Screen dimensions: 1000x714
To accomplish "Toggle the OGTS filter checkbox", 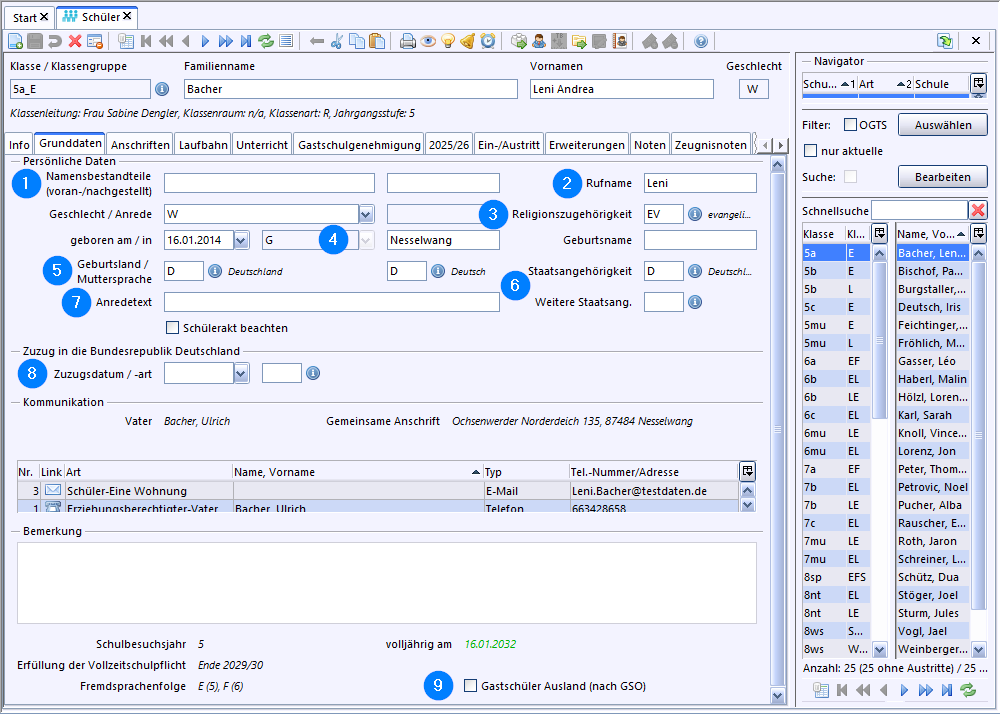I will pos(850,125).
